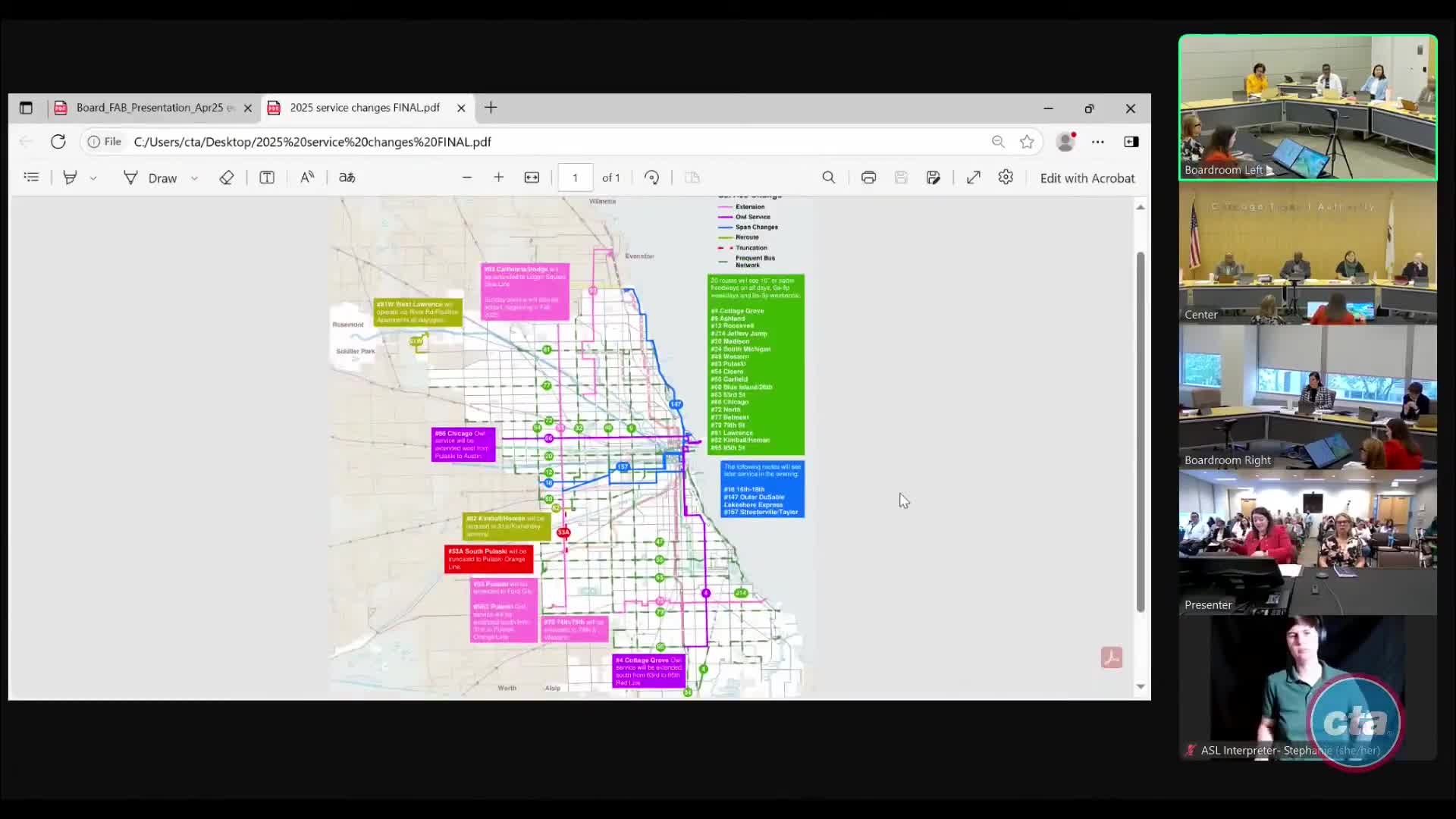The height and width of the screenshot is (819, 1456).
Task: Enter full screen PDF view
Action: point(974,177)
